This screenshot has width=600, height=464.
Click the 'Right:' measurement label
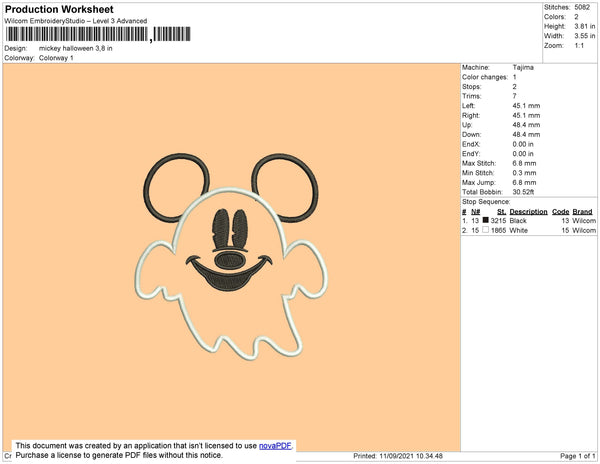(471, 115)
